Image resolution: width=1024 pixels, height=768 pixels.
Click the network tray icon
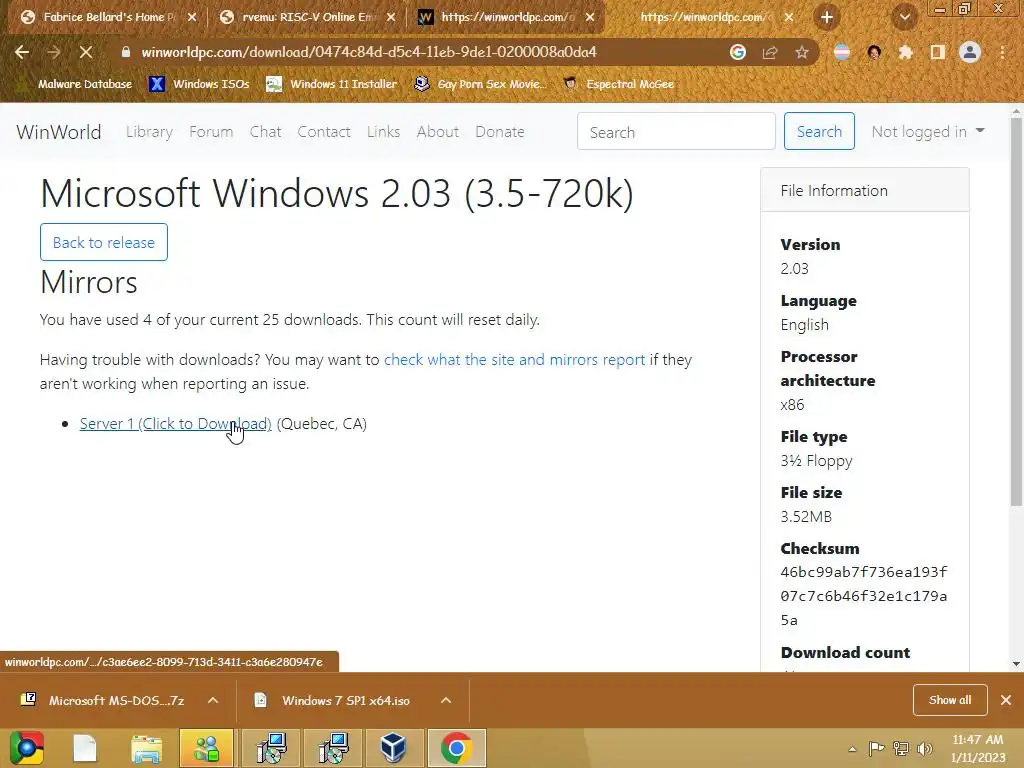(x=901, y=749)
